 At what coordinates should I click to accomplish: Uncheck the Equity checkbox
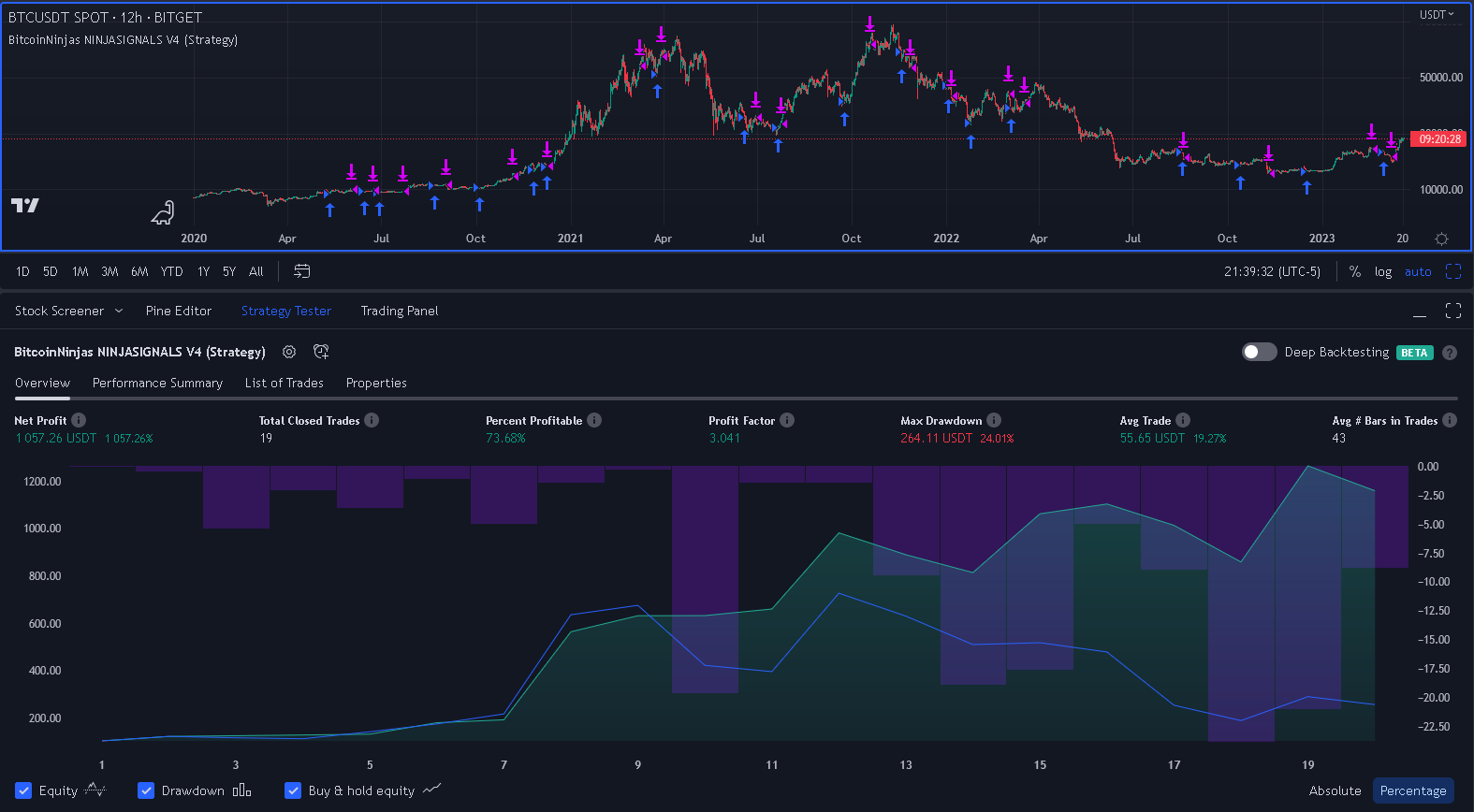pos(23,790)
